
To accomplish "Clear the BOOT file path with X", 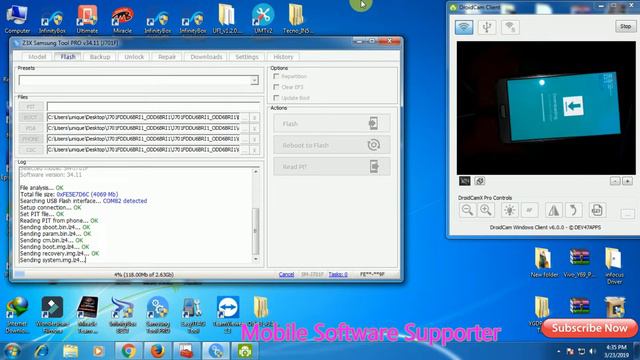I will coord(255,118).
